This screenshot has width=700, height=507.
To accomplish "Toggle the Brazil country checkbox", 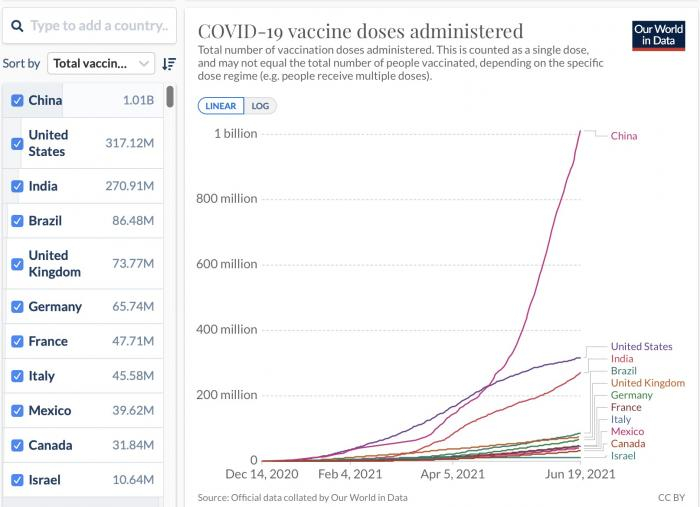I will (17, 220).
